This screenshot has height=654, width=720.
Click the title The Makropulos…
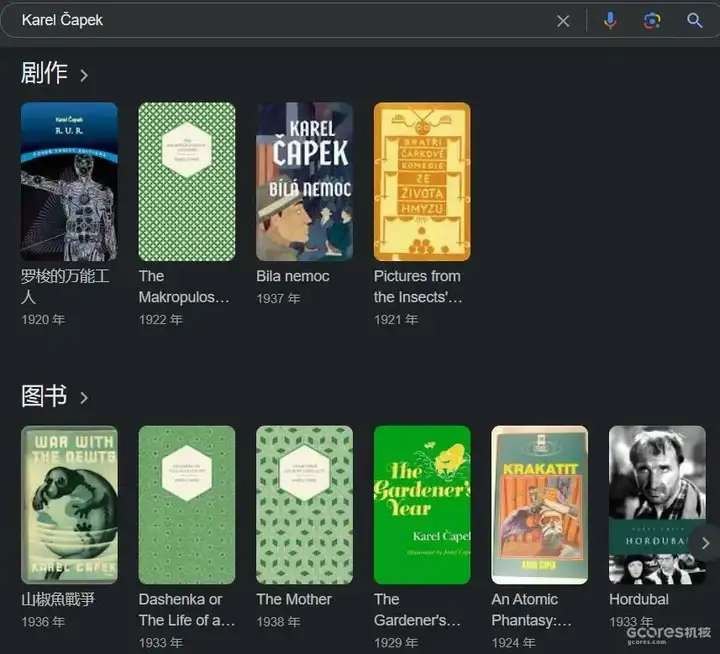(x=184, y=287)
